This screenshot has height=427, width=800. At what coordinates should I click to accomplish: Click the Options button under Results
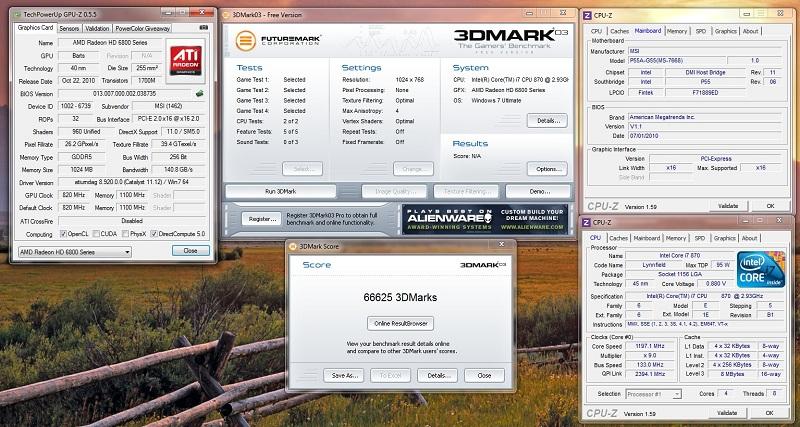547,168
